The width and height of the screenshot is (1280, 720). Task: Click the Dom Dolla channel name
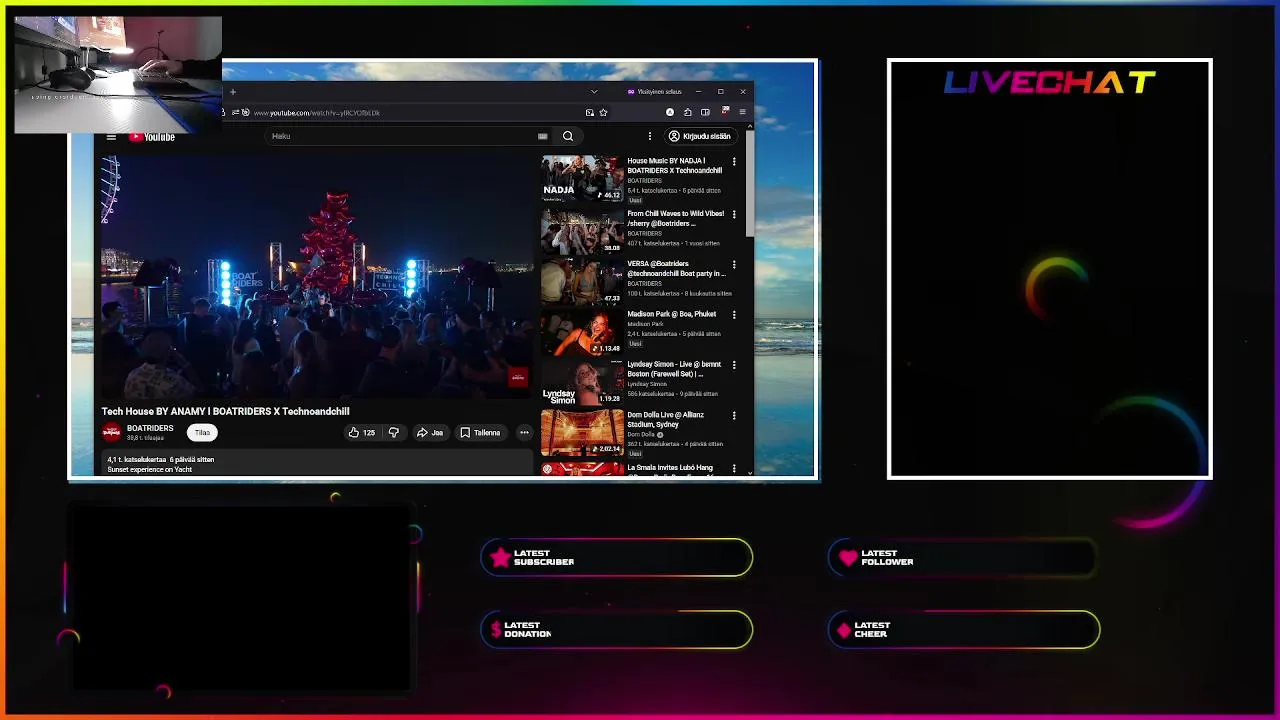tap(641, 435)
